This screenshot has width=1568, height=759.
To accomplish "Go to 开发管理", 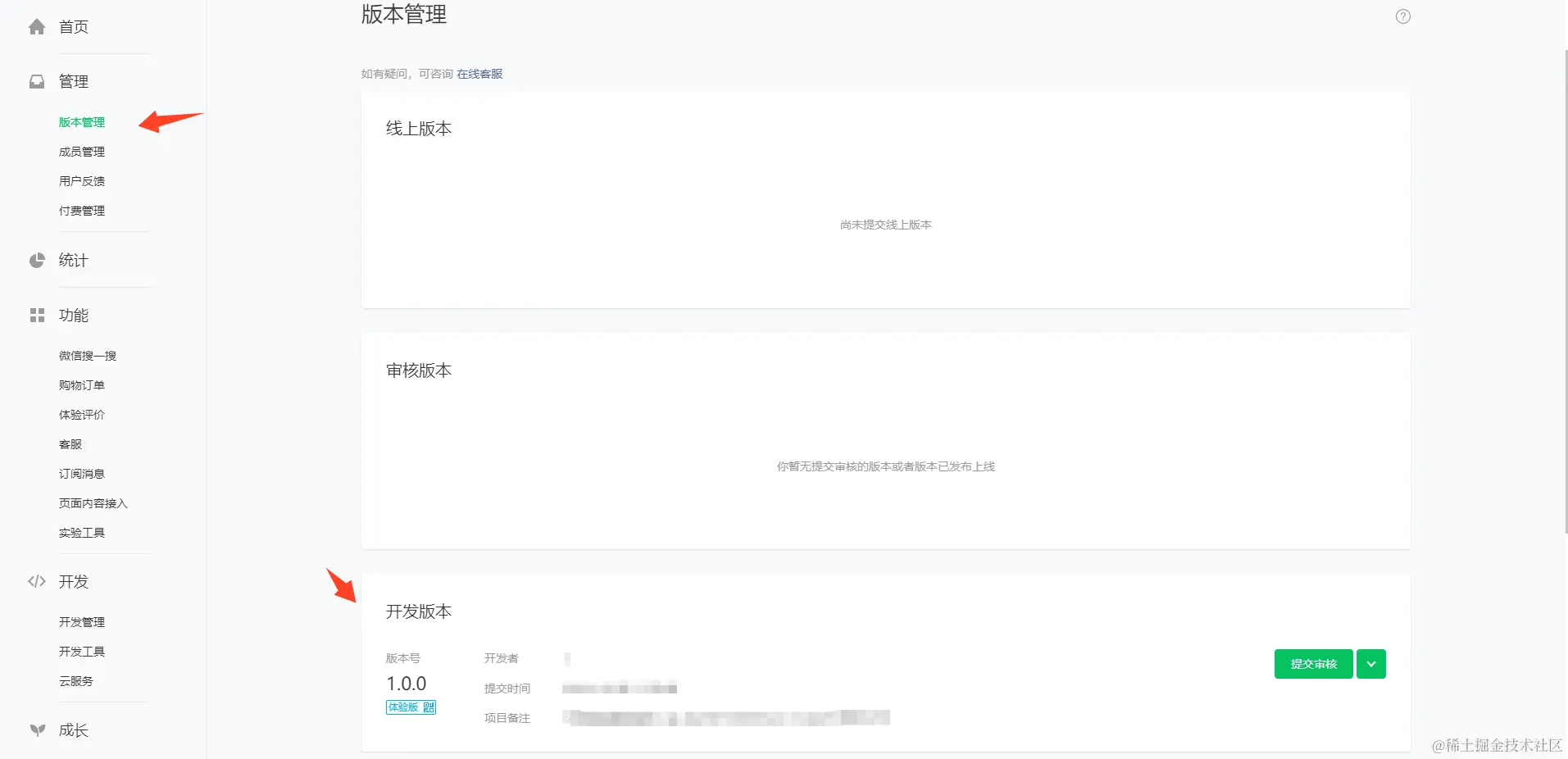I will (x=82, y=622).
